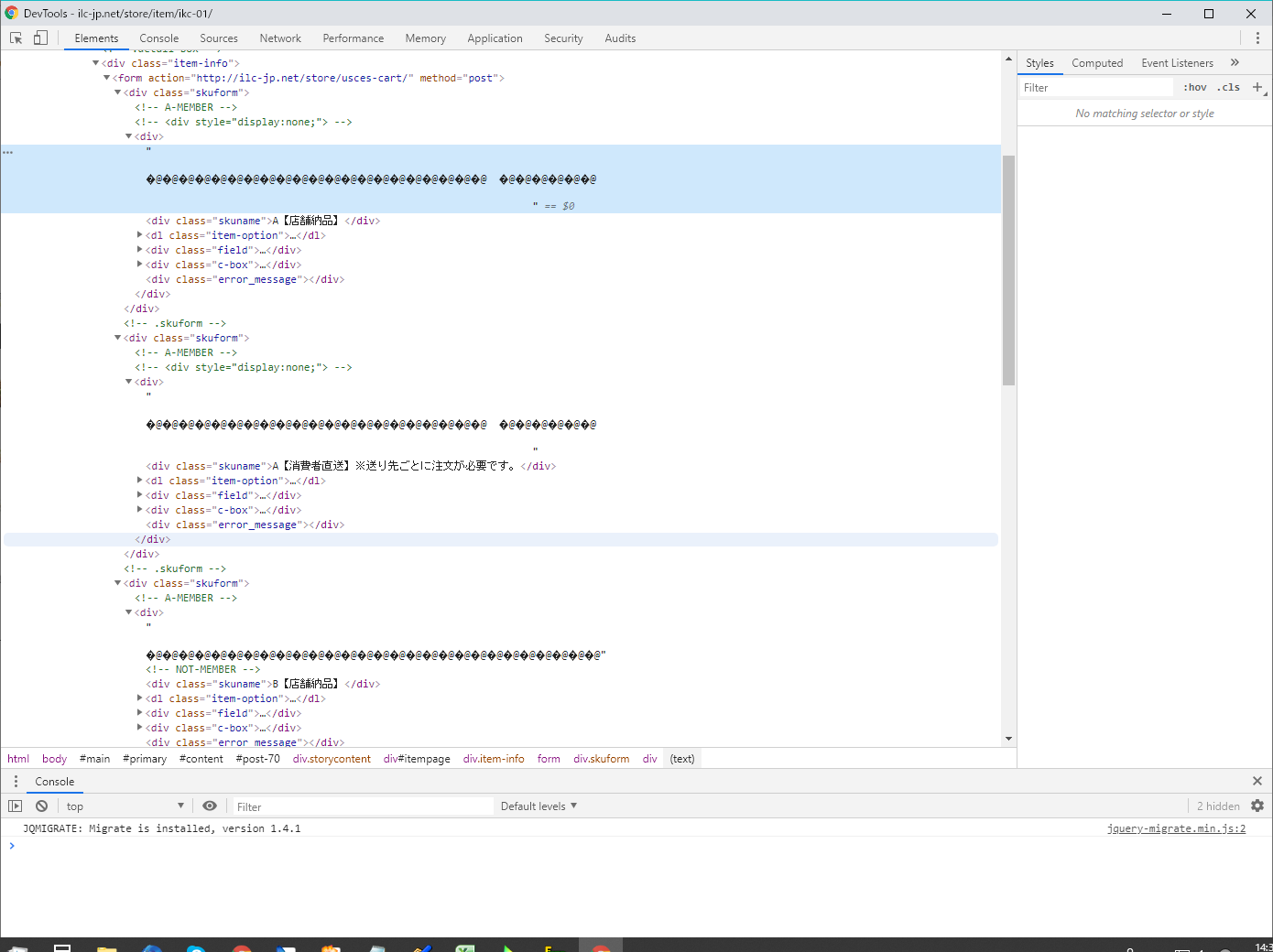This screenshot has width=1273, height=952.
Task: Open the Memory tab
Action: [x=426, y=38]
